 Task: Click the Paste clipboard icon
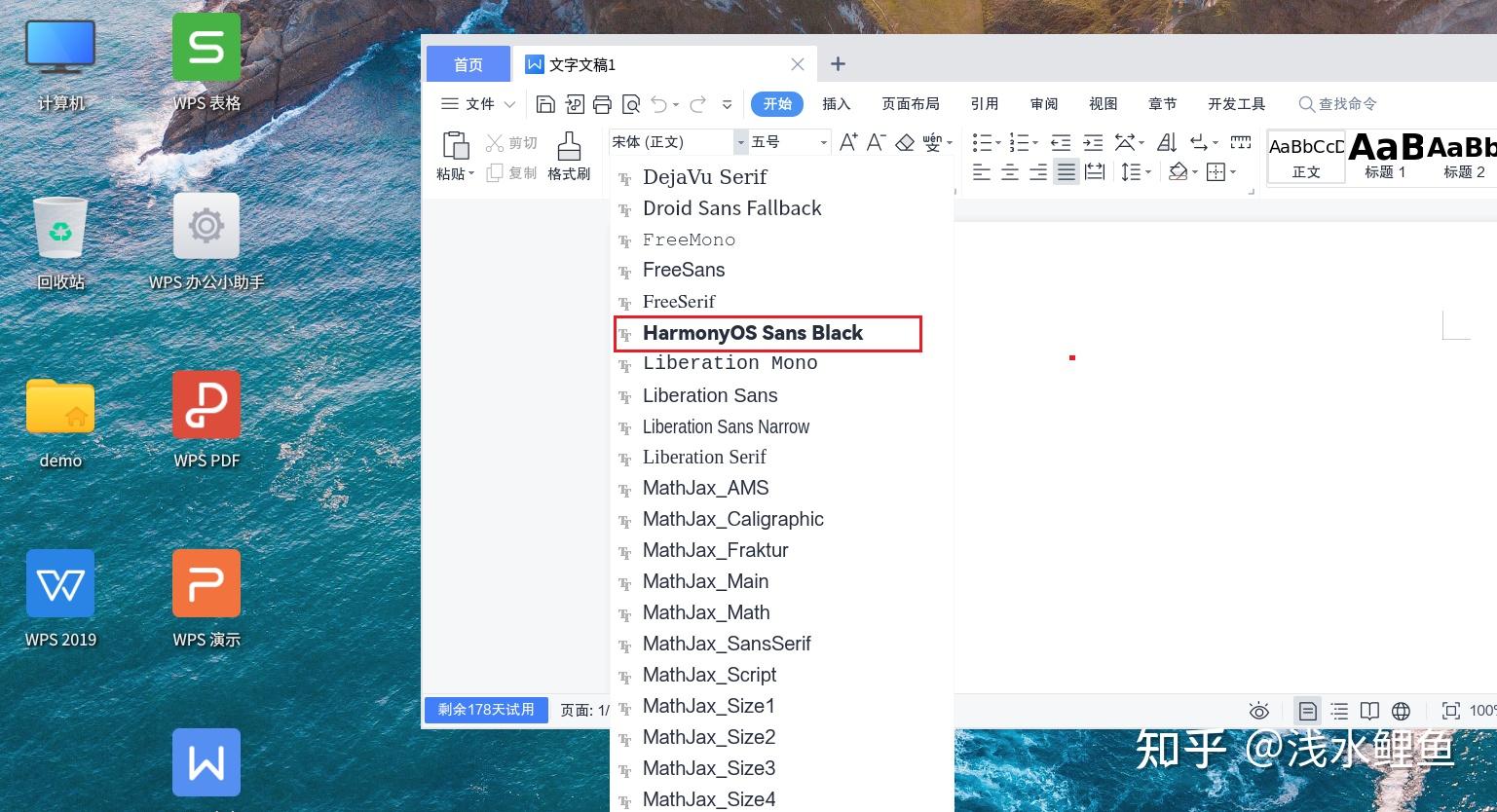coord(455,146)
